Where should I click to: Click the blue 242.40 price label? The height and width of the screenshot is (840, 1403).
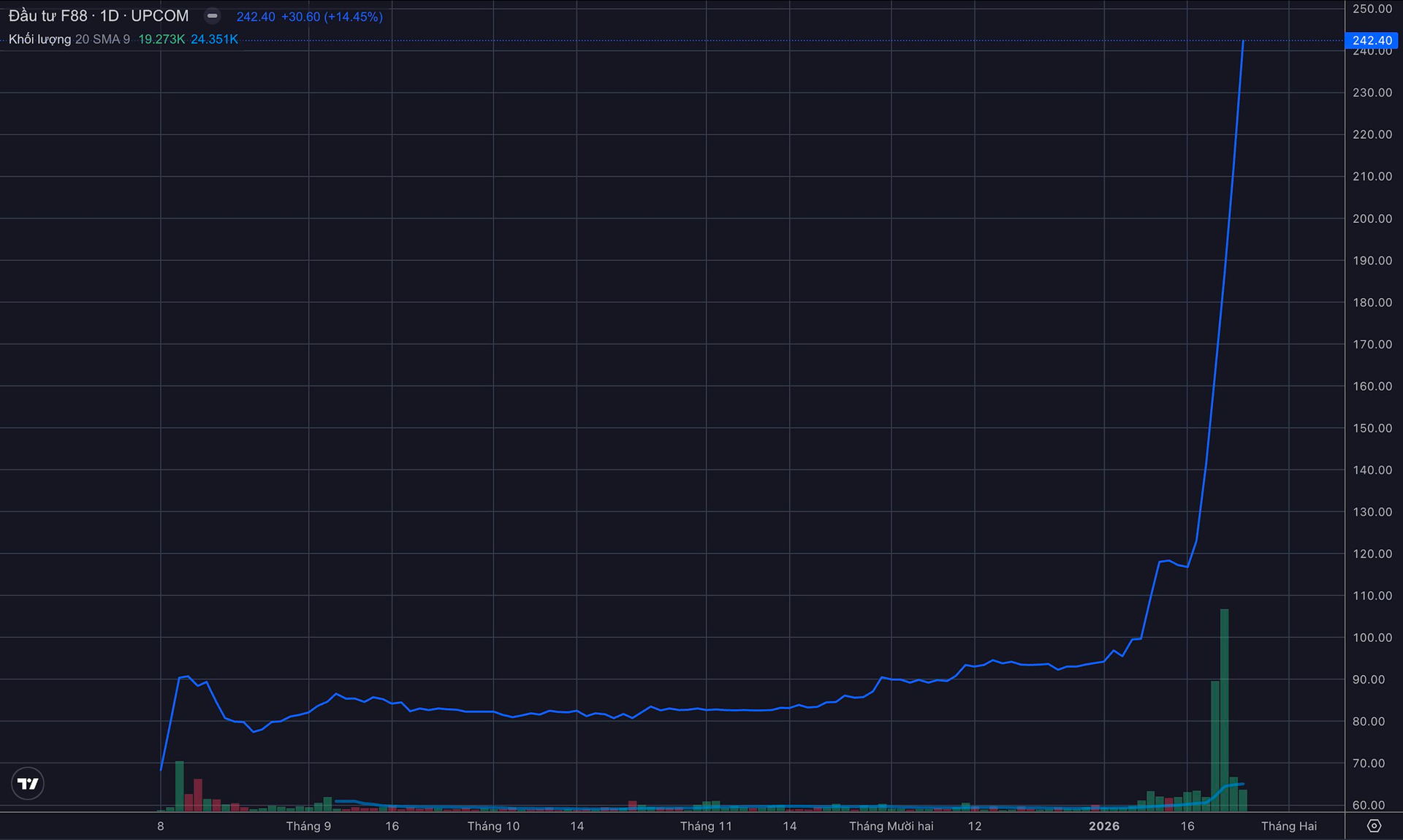tap(1372, 40)
